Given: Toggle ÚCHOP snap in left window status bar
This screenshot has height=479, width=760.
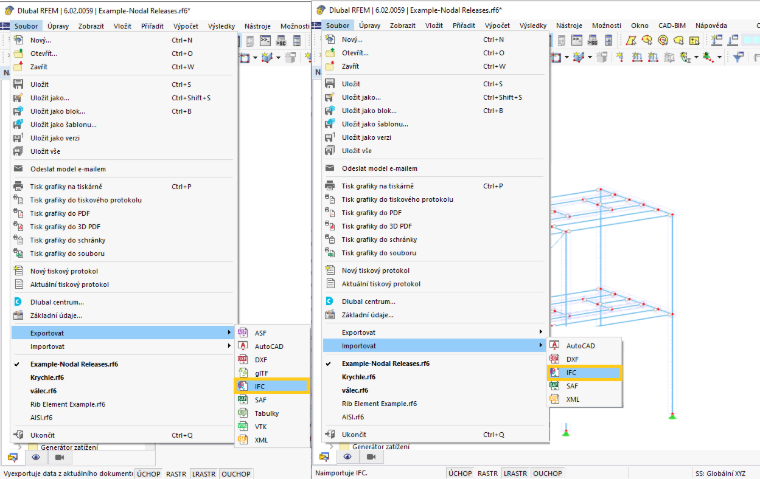Looking at the screenshot, I should 148,474.
